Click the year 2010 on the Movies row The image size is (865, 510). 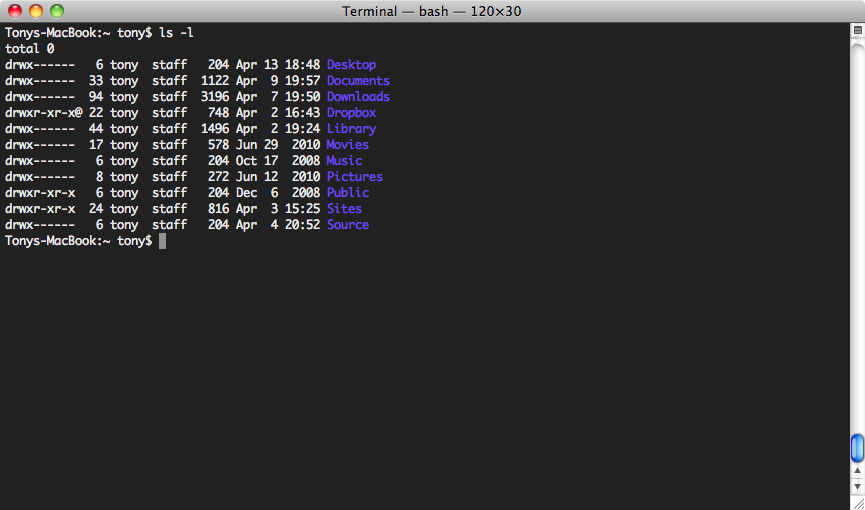pyautogui.click(x=306, y=145)
